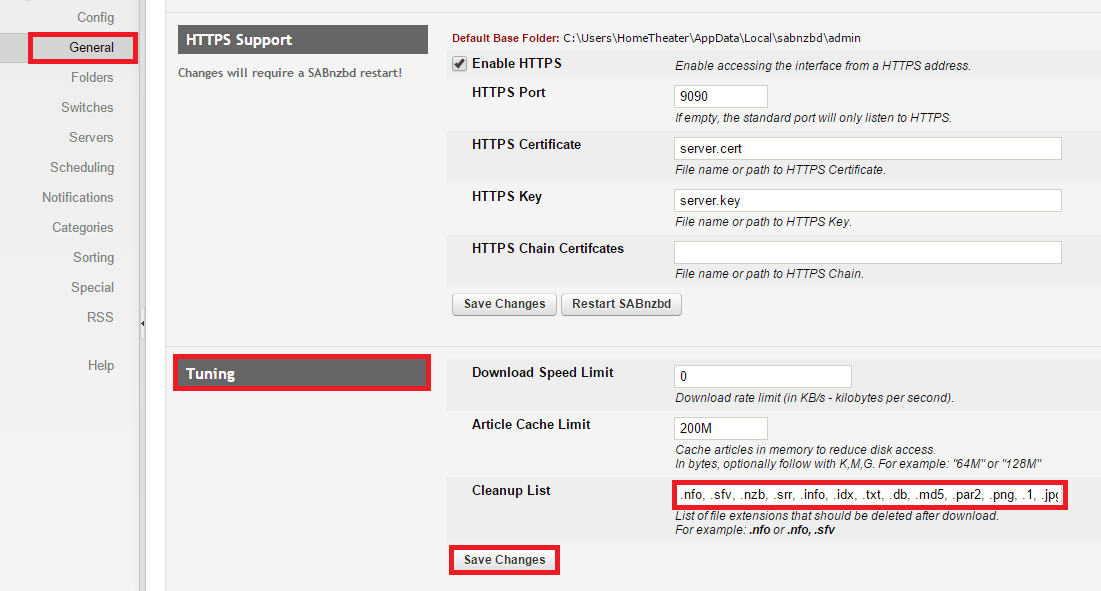This screenshot has height=591, width=1101.
Task: Open the Help link in sidebar
Action: (100, 366)
